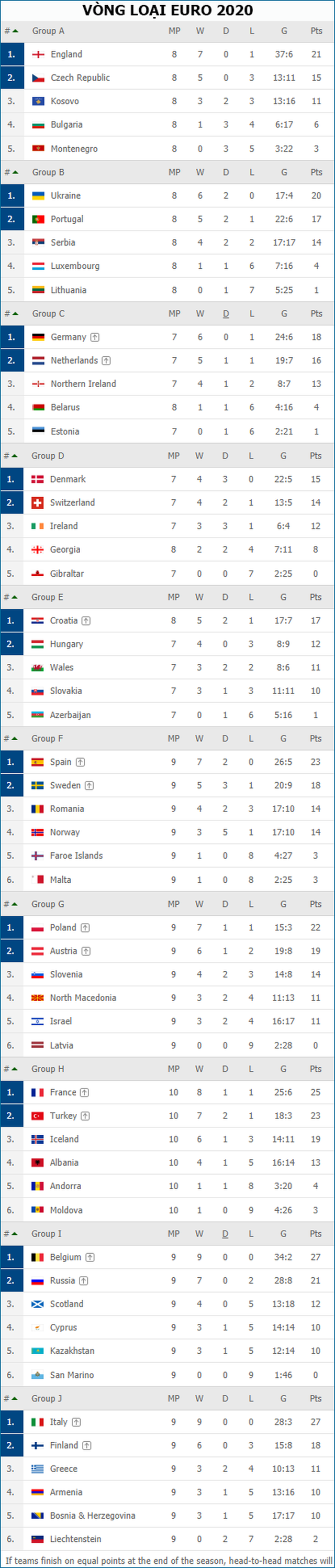Click the Ukraine flag icon

[38, 196]
